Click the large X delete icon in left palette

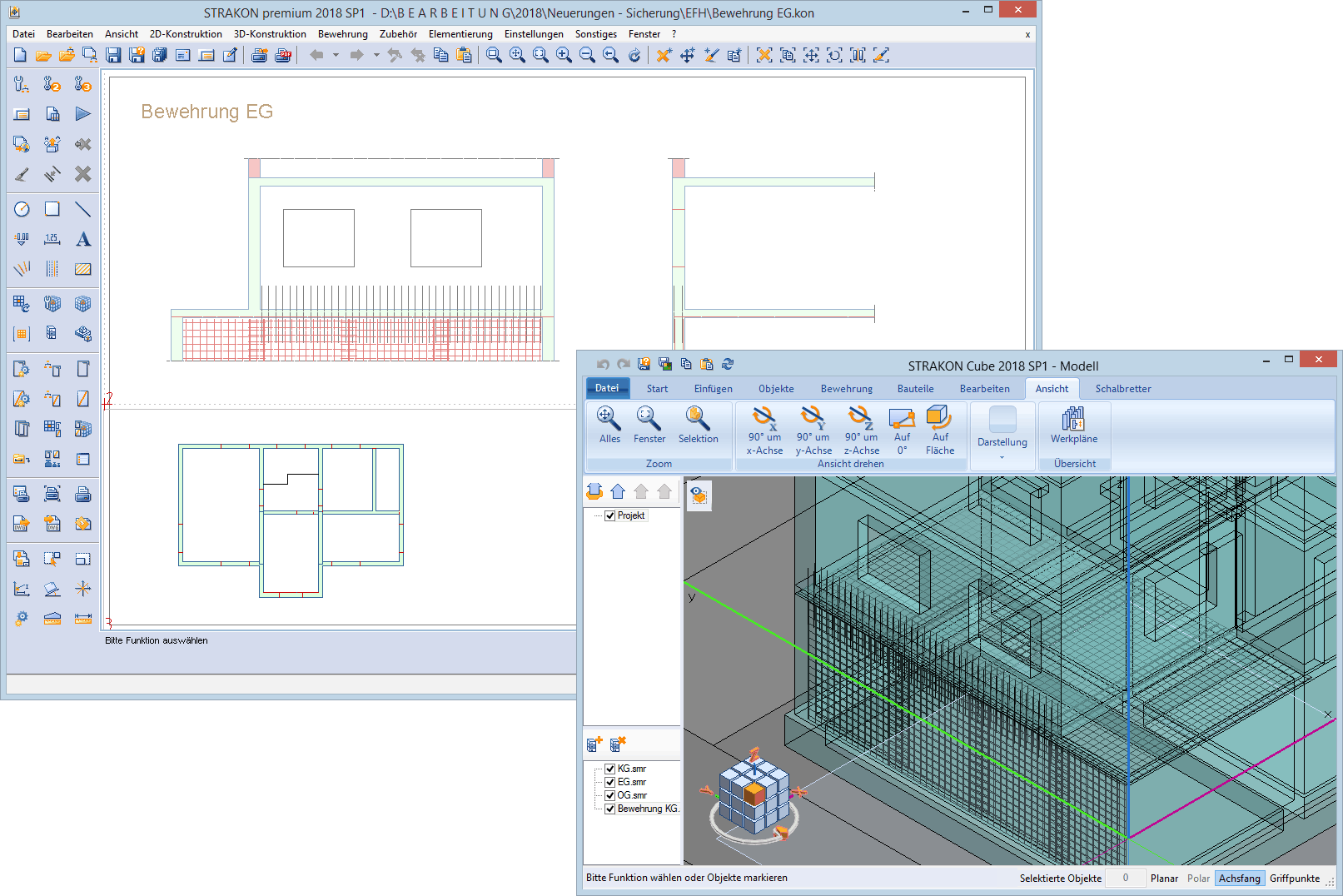tap(82, 174)
